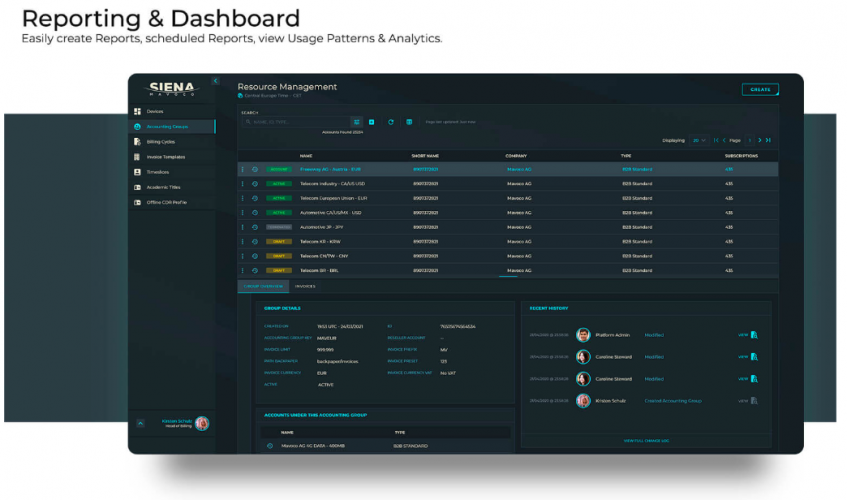Open the Displaying rows-per-page dropdown
The width and height of the screenshot is (847, 500).
click(699, 140)
